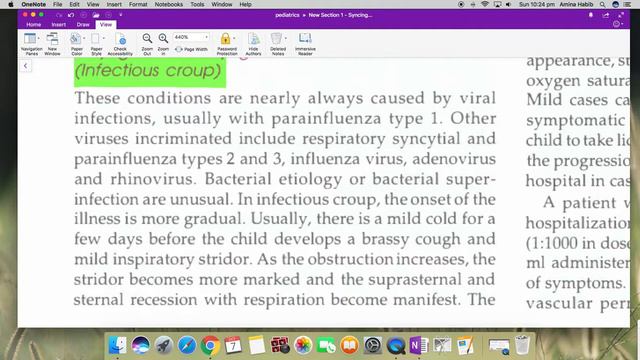The height and width of the screenshot is (360, 640).
Task: Collapse the page with the back chevron
Action: [x=25, y=66]
